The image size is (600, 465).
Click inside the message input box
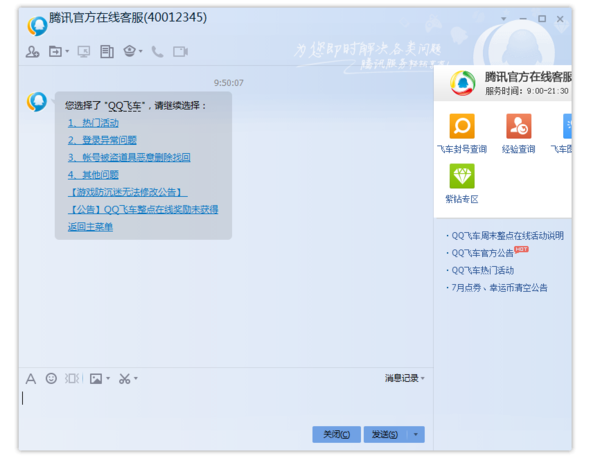pyautogui.click(x=226, y=406)
